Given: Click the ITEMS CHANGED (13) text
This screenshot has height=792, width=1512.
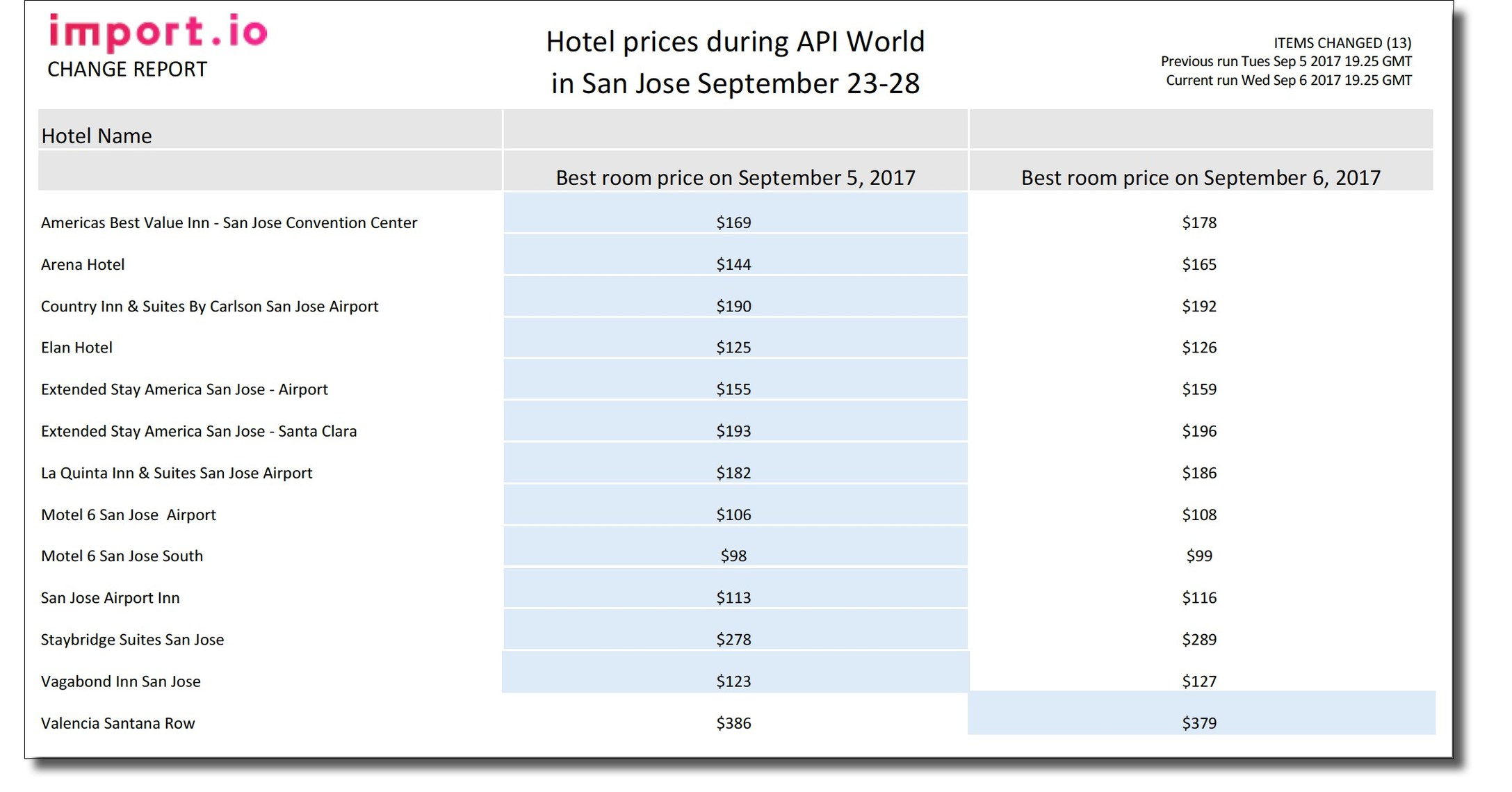Looking at the screenshot, I should tap(1342, 42).
